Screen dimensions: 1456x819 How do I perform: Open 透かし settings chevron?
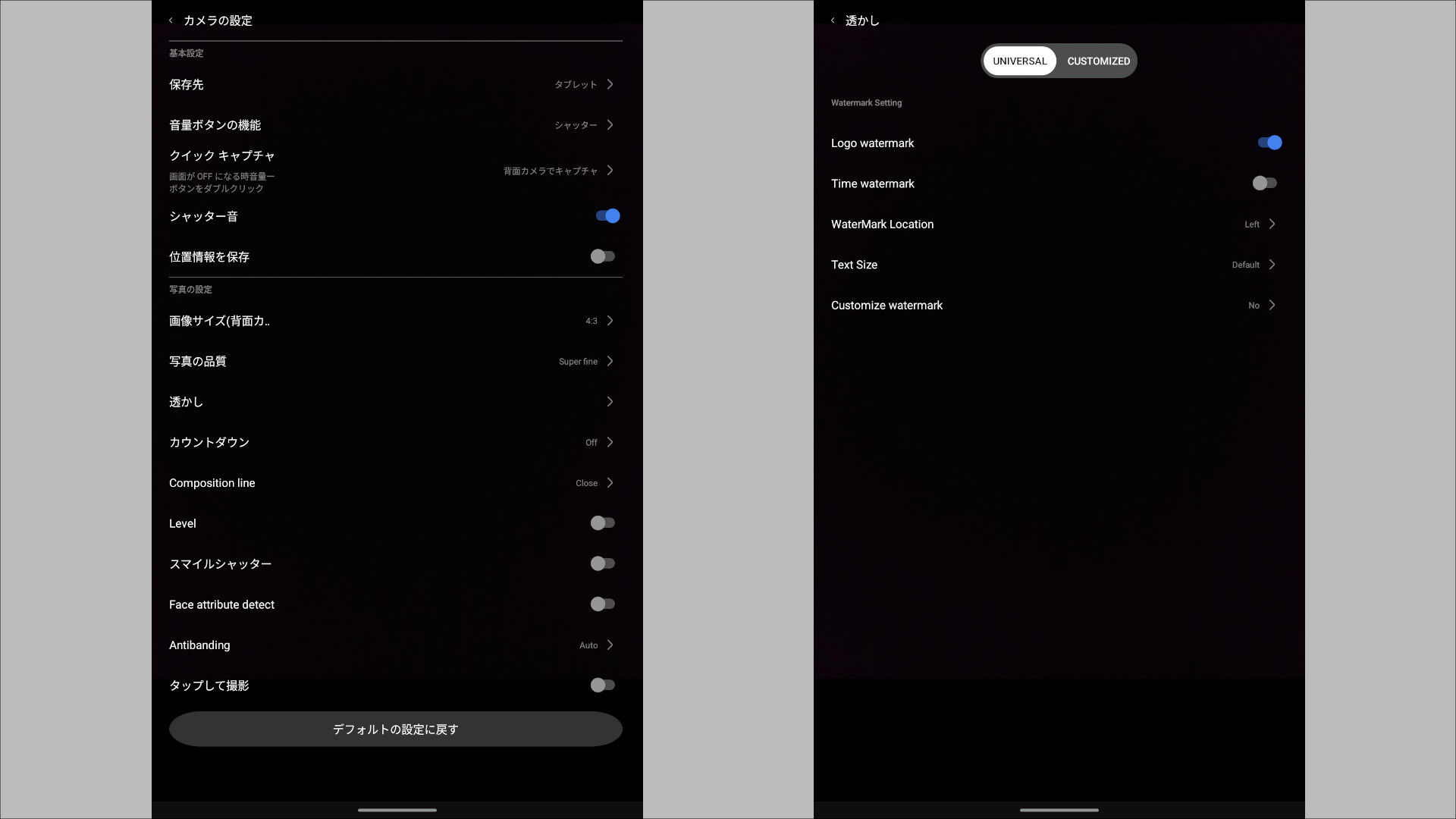pyautogui.click(x=610, y=402)
